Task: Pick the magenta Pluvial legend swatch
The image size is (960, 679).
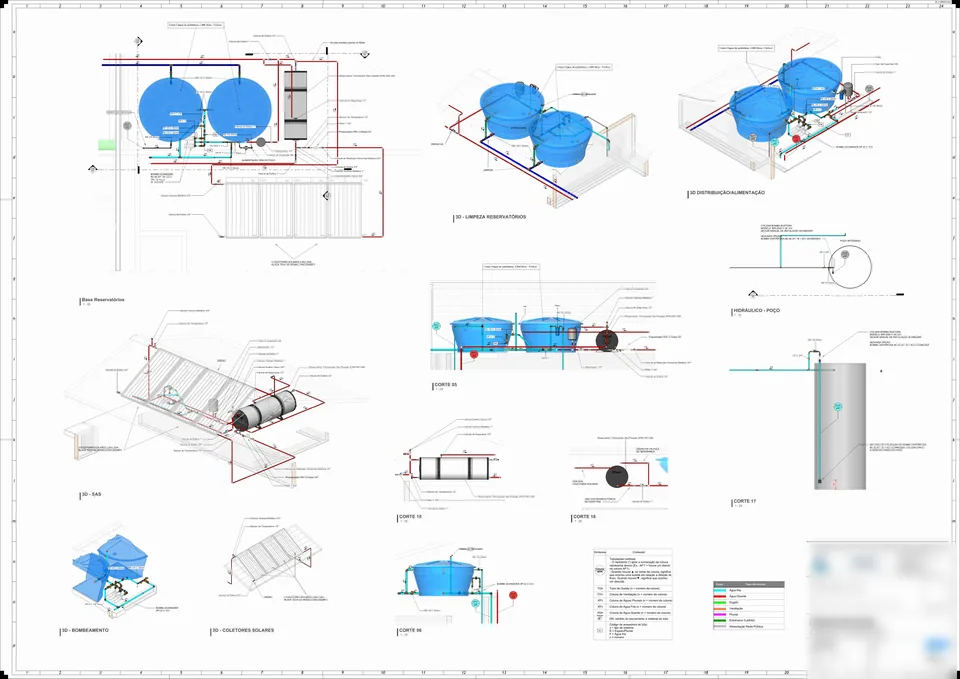Action: [720, 615]
